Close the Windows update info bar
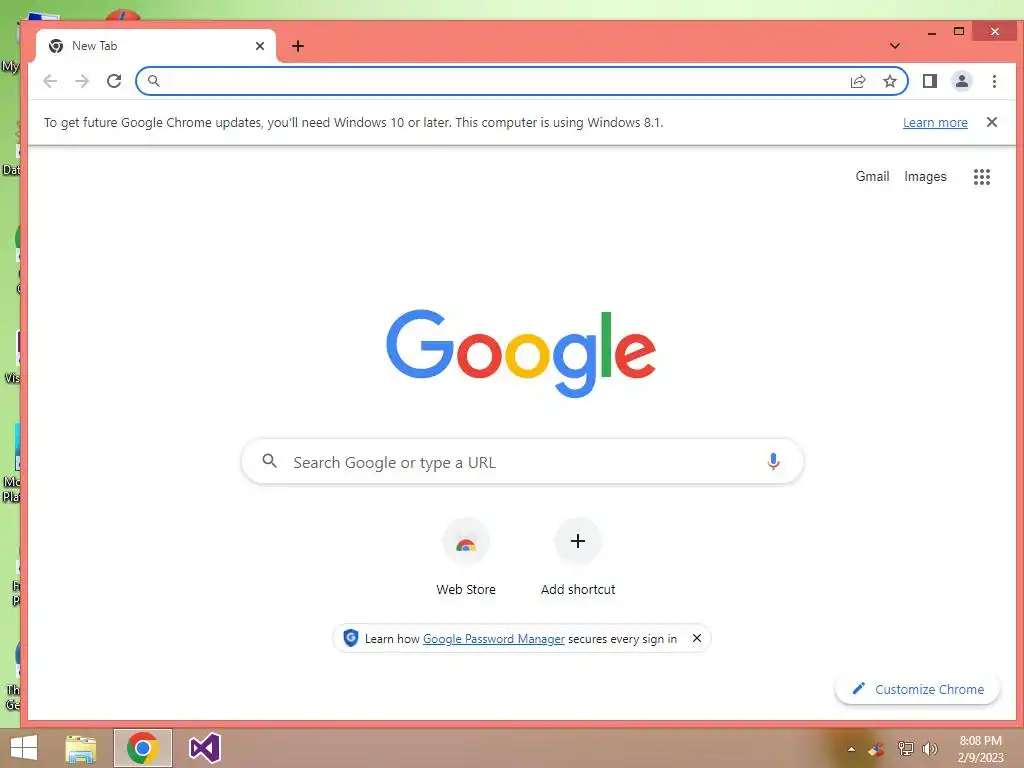The image size is (1024, 768). pyautogui.click(x=991, y=122)
